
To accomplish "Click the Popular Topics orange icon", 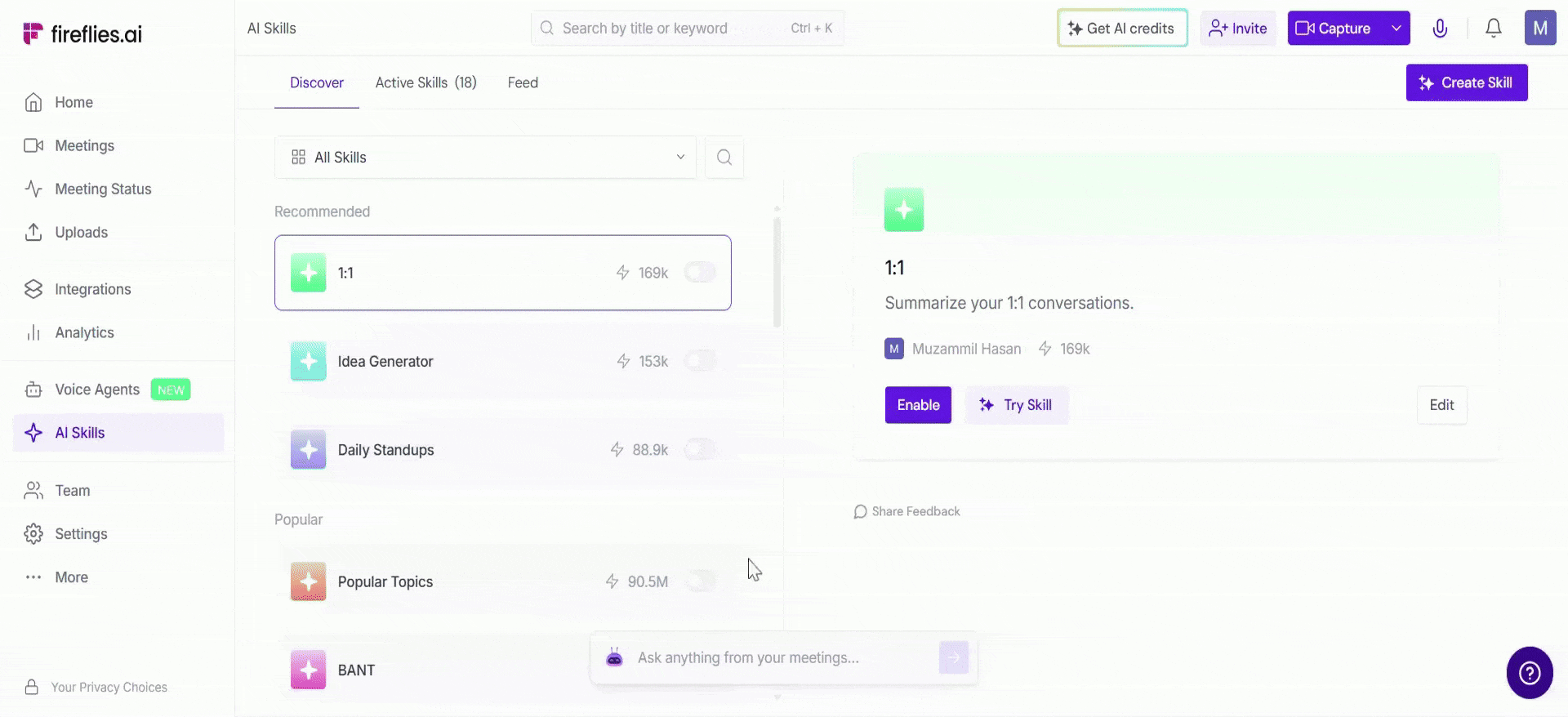I will click(x=308, y=581).
